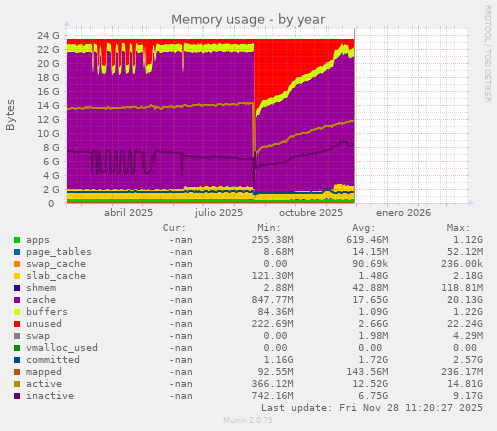Viewport: 497px width, 431px height.
Task: Click the 'vmalloc_used' legend label
Action: [x=62, y=348]
